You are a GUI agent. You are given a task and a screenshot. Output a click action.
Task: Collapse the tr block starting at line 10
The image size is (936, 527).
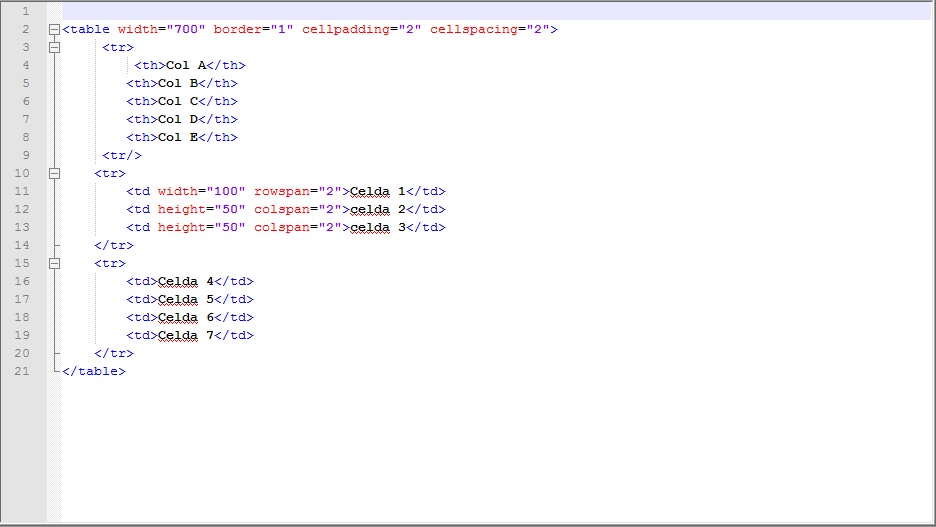click(x=54, y=174)
